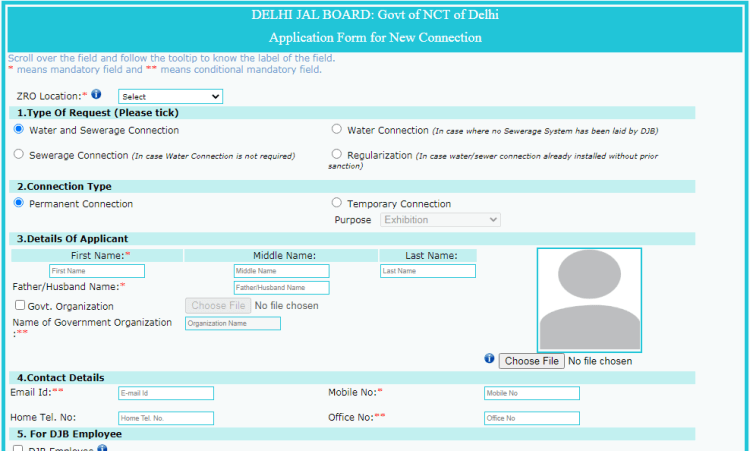Screen dimensions: 750x451
Task: Click the 'ZRO Location:' label
Action: pos(49,96)
